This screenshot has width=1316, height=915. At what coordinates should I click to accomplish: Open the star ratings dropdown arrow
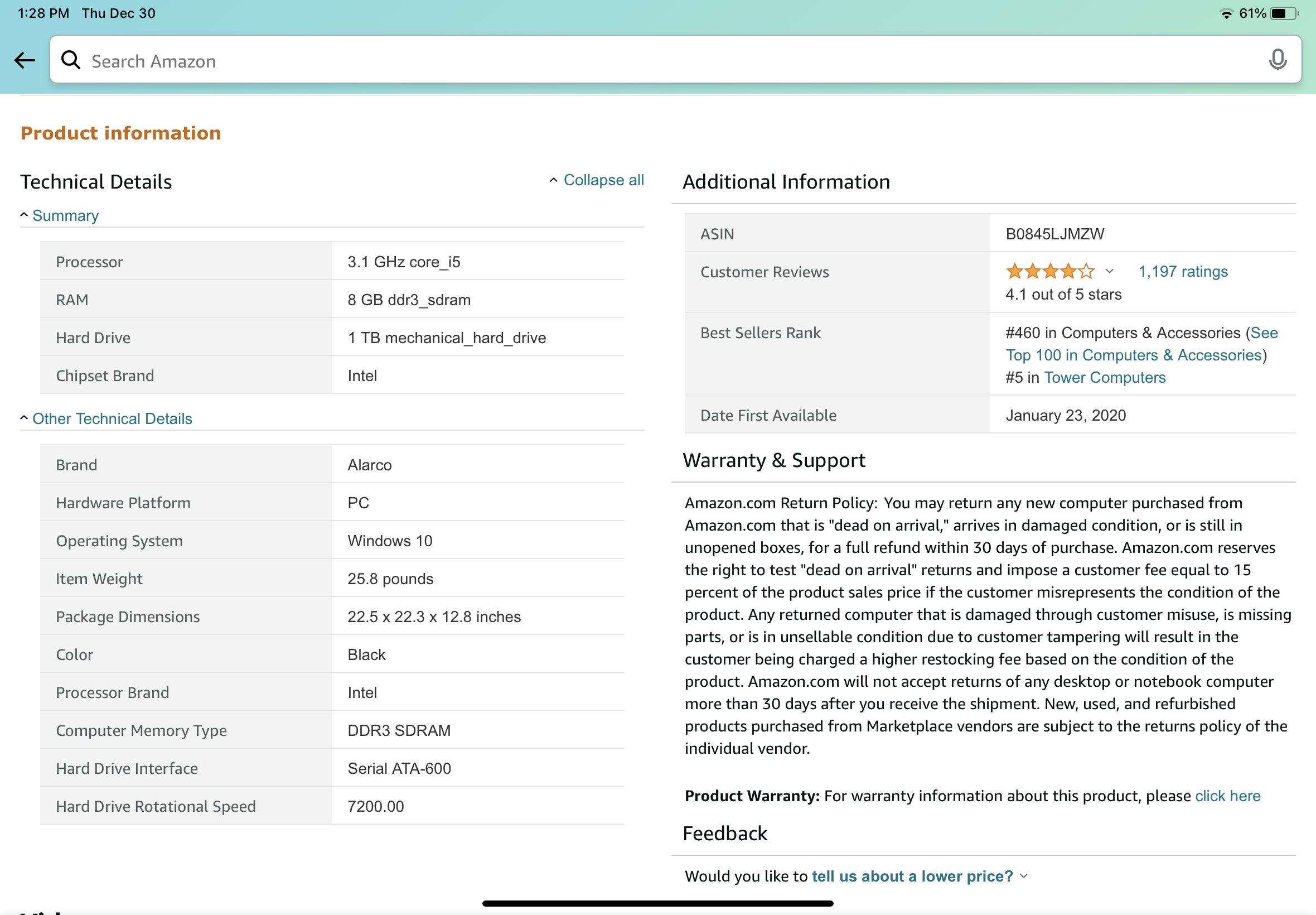(1109, 271)
